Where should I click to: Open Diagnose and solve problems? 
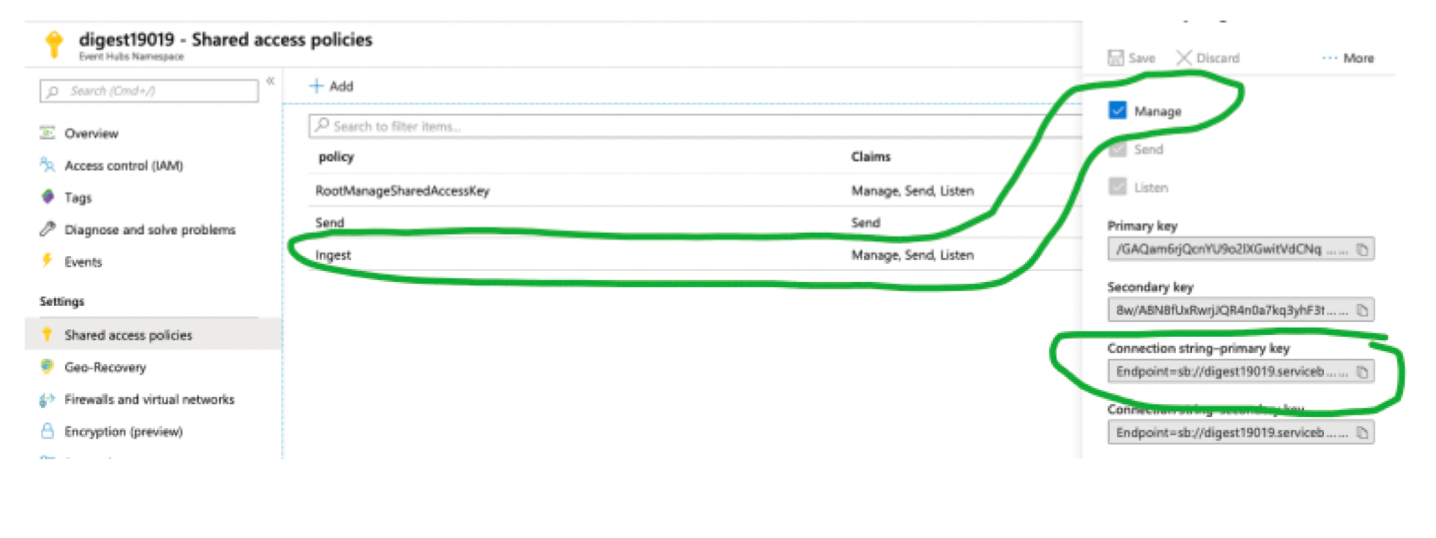coord(150,229)
